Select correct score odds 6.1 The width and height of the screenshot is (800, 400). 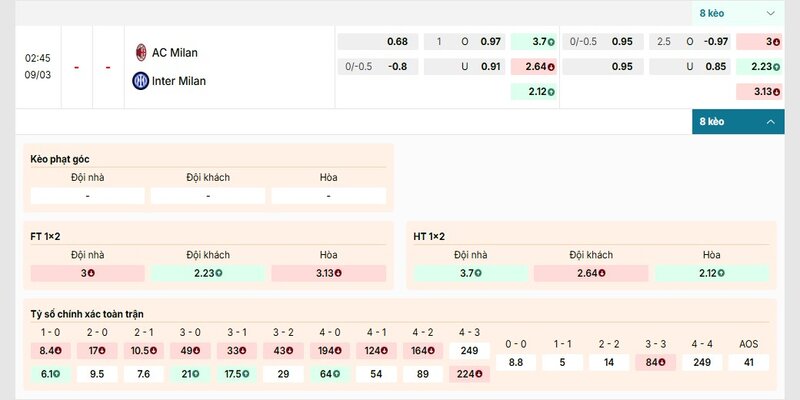pos(51,374)
